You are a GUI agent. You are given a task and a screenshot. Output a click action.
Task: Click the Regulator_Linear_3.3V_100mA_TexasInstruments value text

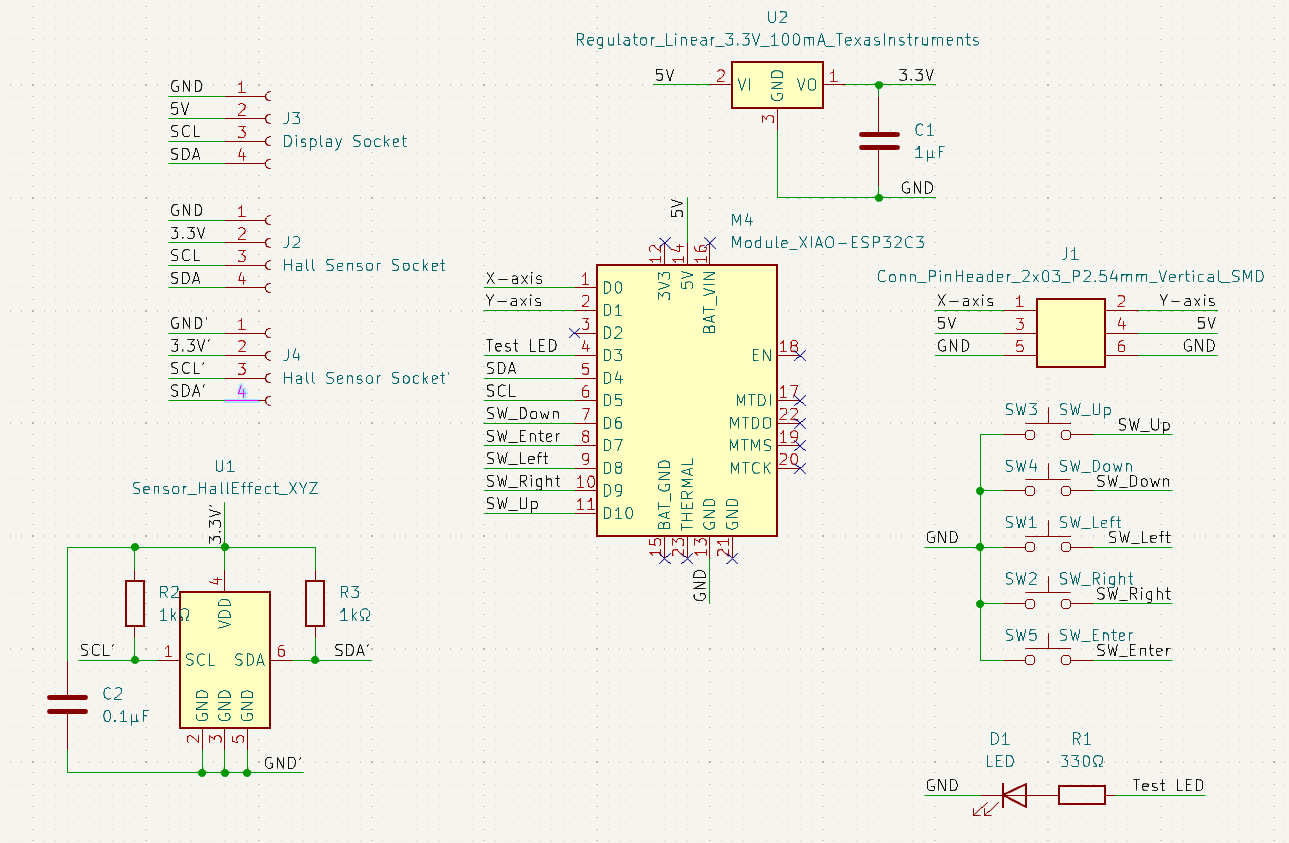point(778,40)
